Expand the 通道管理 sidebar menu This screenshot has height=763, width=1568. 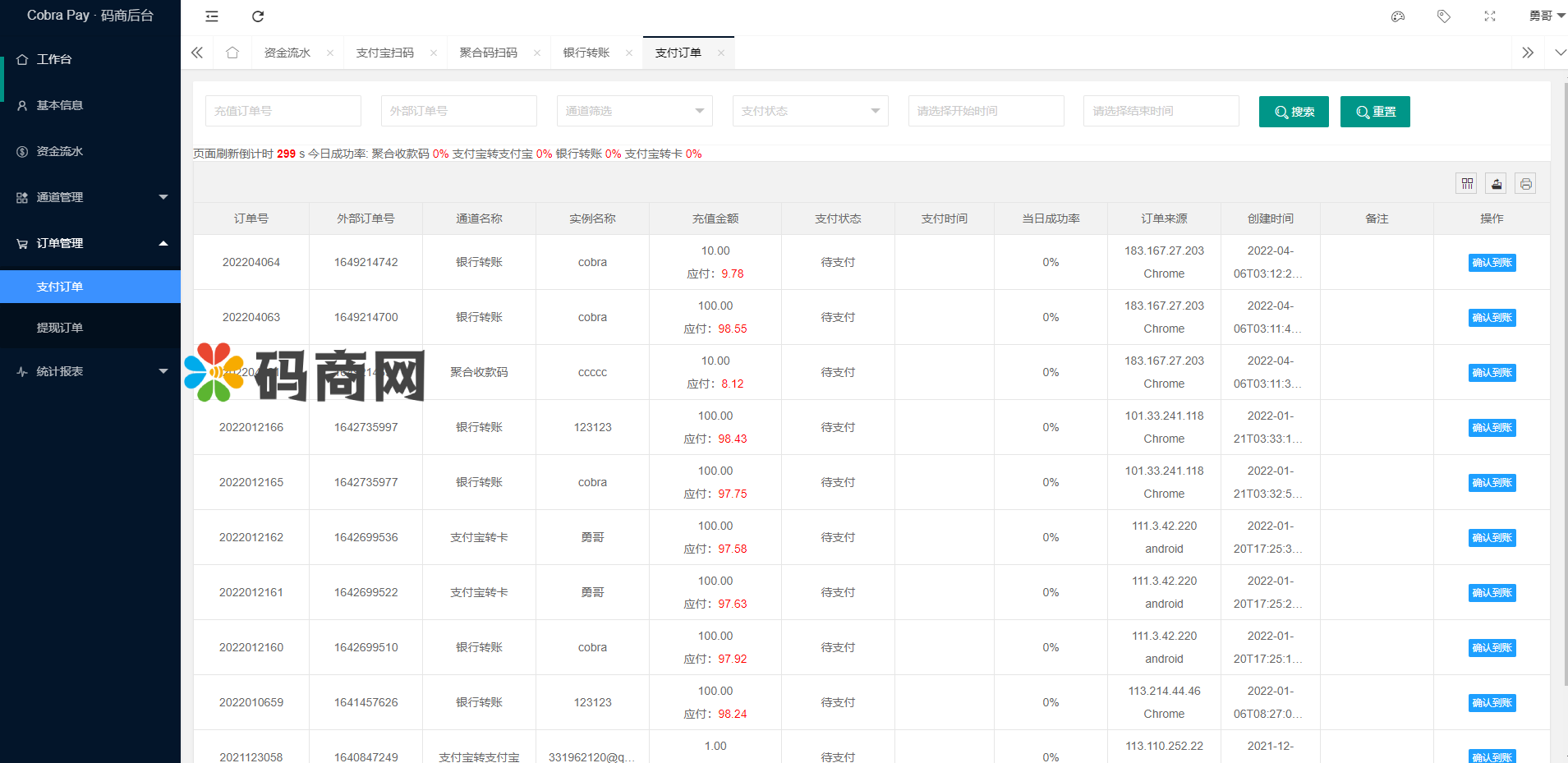(90, 197)
